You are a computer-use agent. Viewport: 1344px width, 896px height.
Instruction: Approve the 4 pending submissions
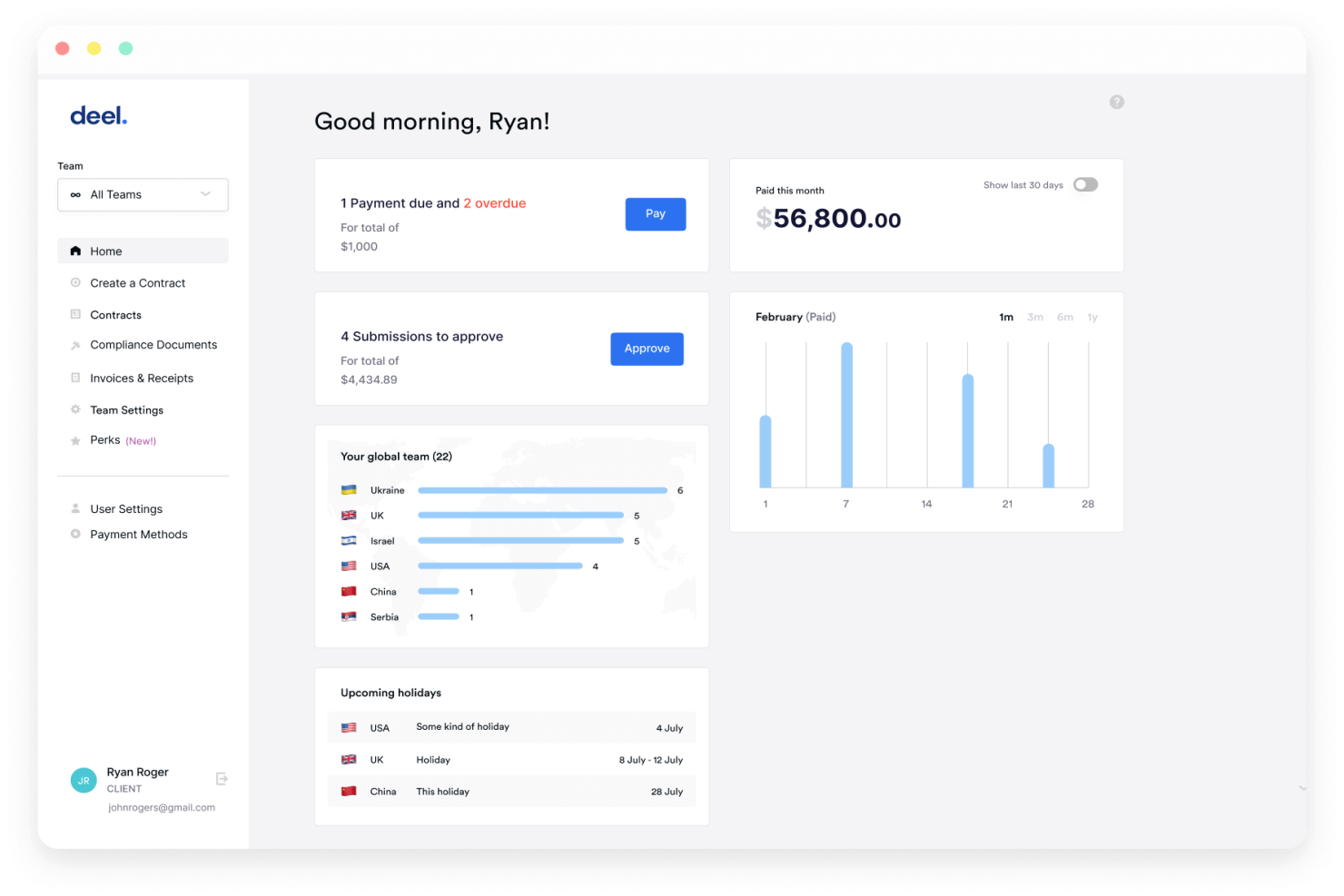(647, 349)
